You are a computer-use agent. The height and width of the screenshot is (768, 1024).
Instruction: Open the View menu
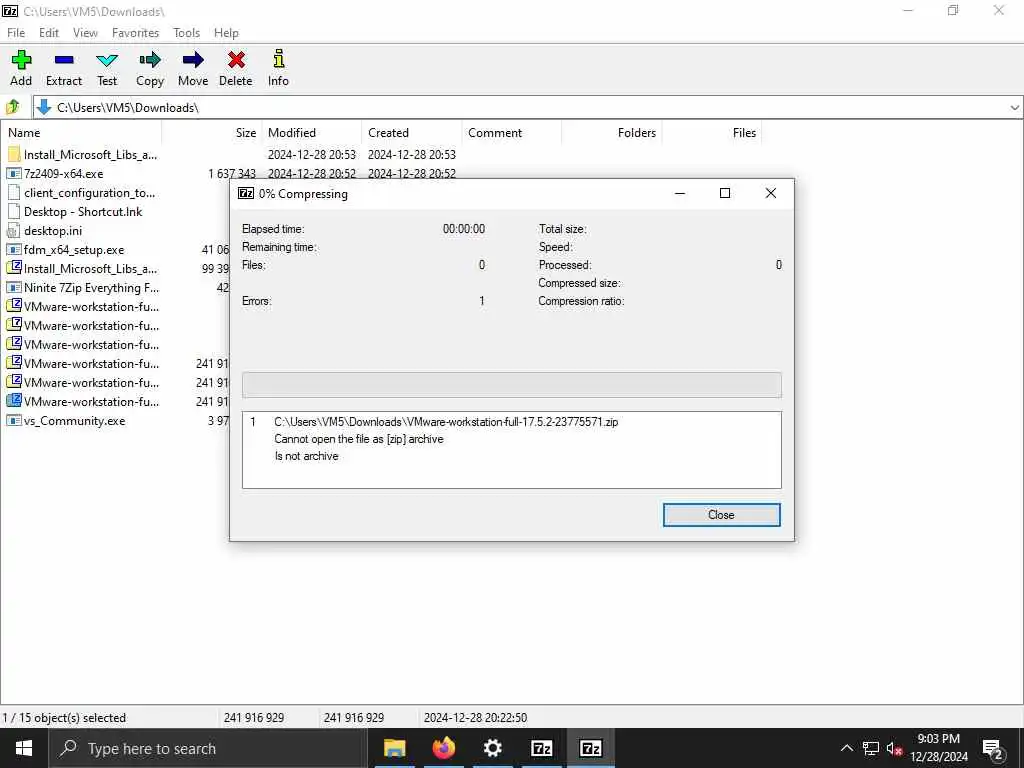pyautogui.click(x=85, y=33)
